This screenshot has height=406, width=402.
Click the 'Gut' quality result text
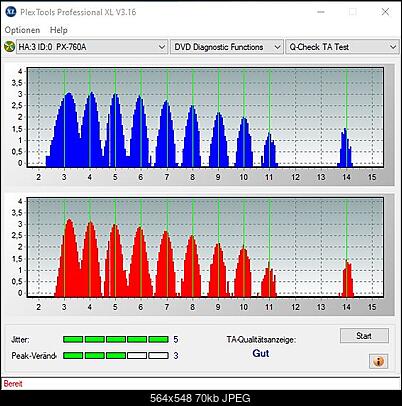[x=261, y=353]
